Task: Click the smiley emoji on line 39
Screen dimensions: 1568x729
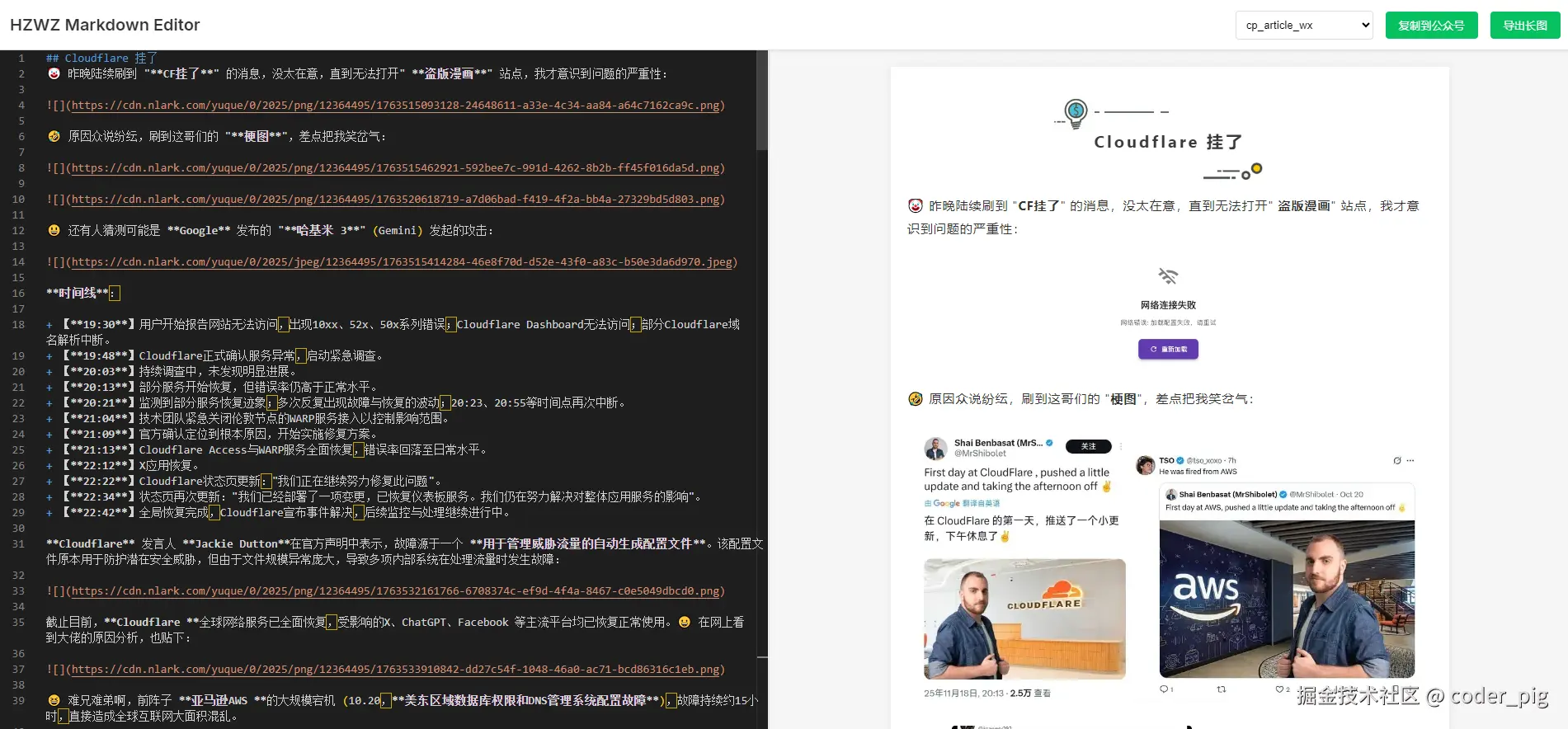Action: (x=54, y=701)
